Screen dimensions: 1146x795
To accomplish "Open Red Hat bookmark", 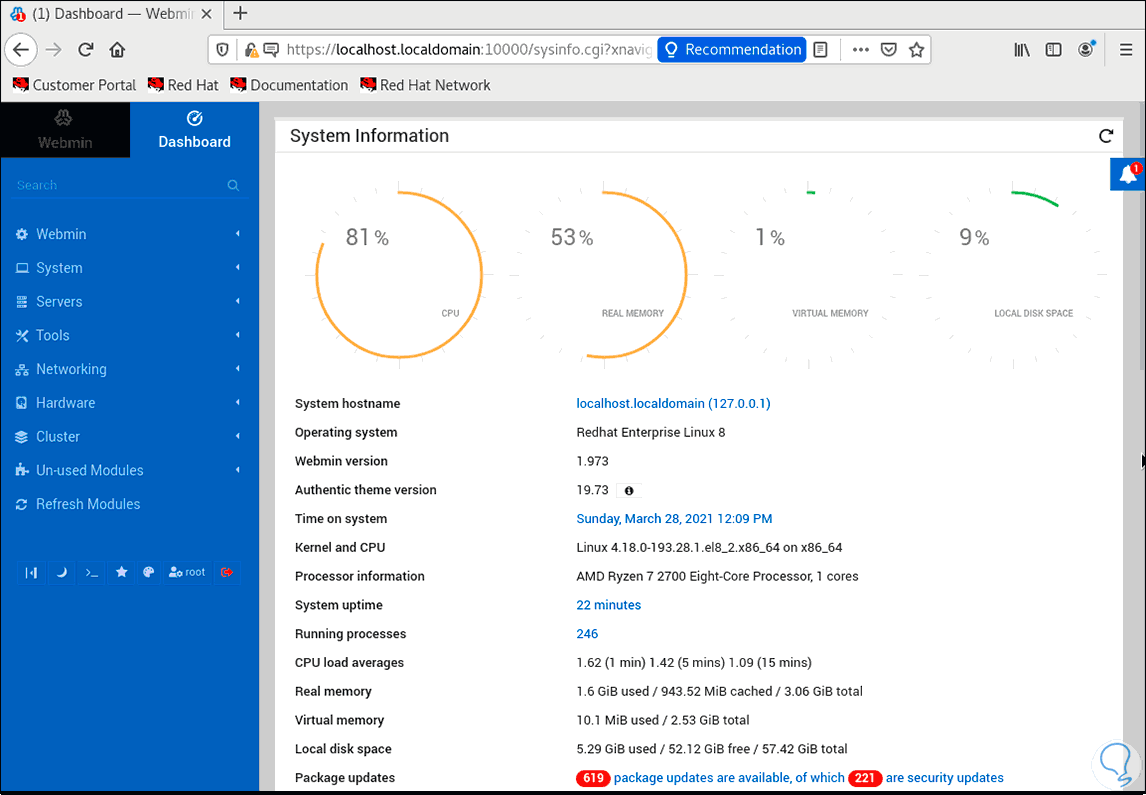I will tap(183, 85).
